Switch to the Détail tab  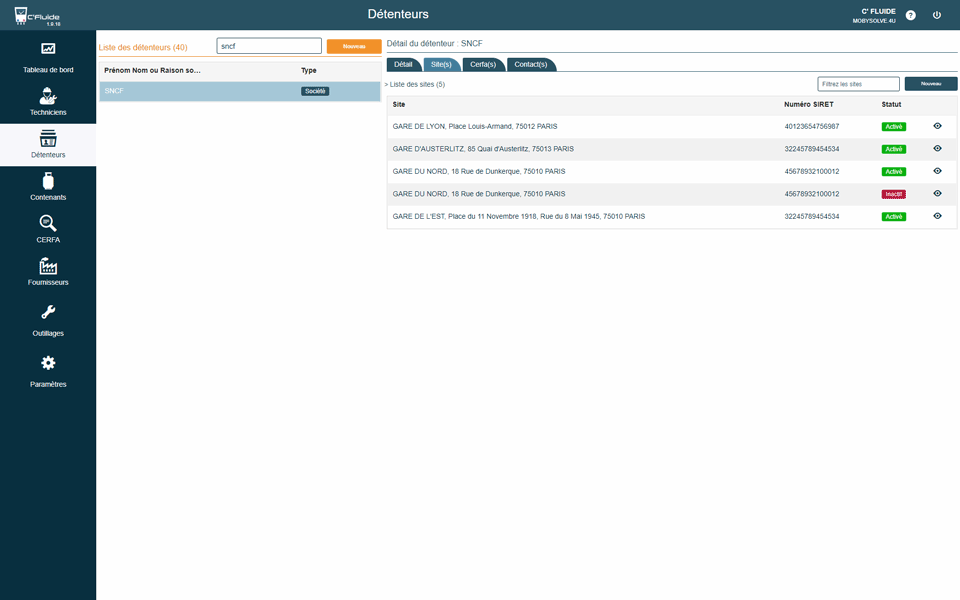403,64
